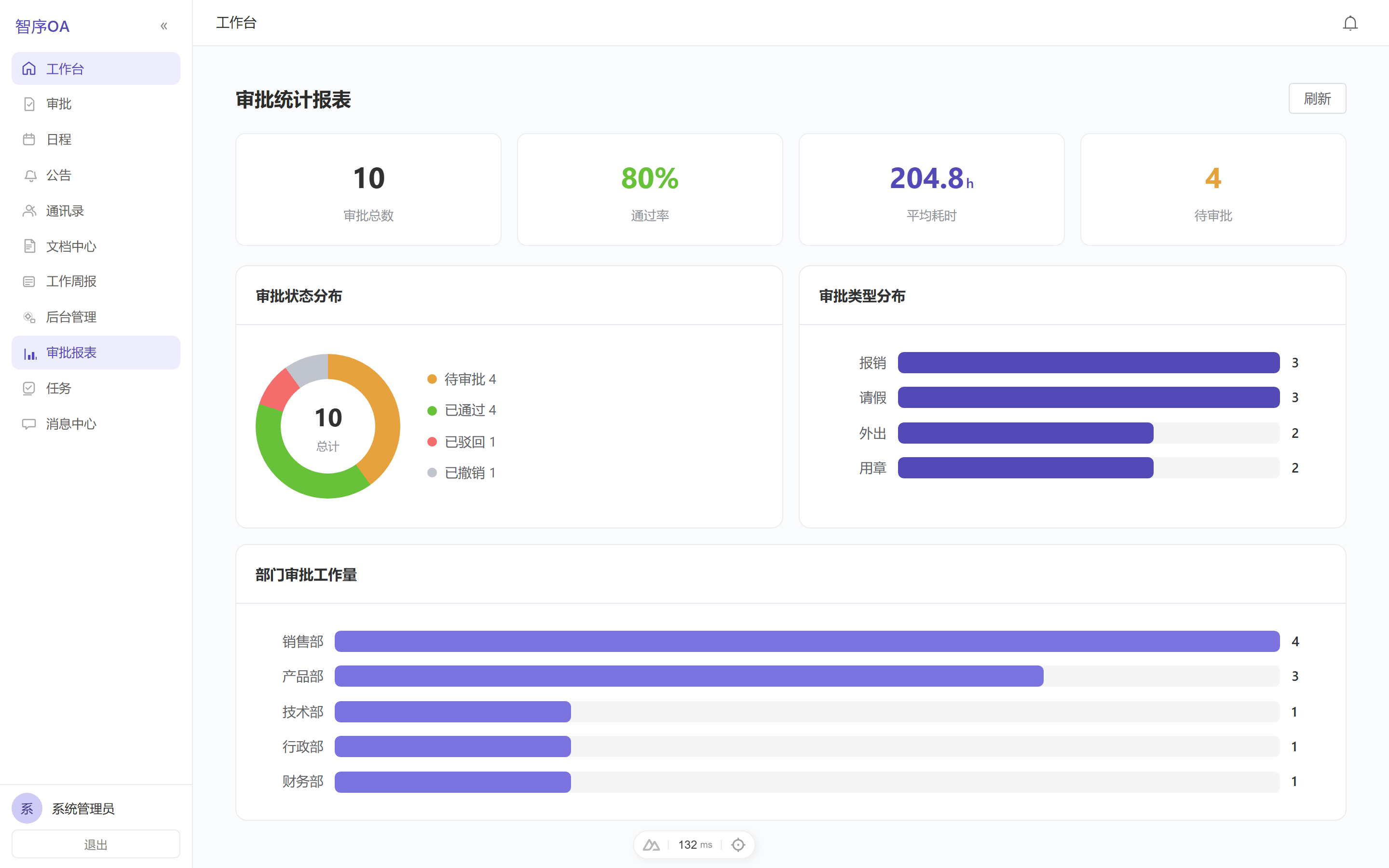Click the 报销 type bar
Viewport: 1389px width, 868px height.
click(x=1088, y=363)
